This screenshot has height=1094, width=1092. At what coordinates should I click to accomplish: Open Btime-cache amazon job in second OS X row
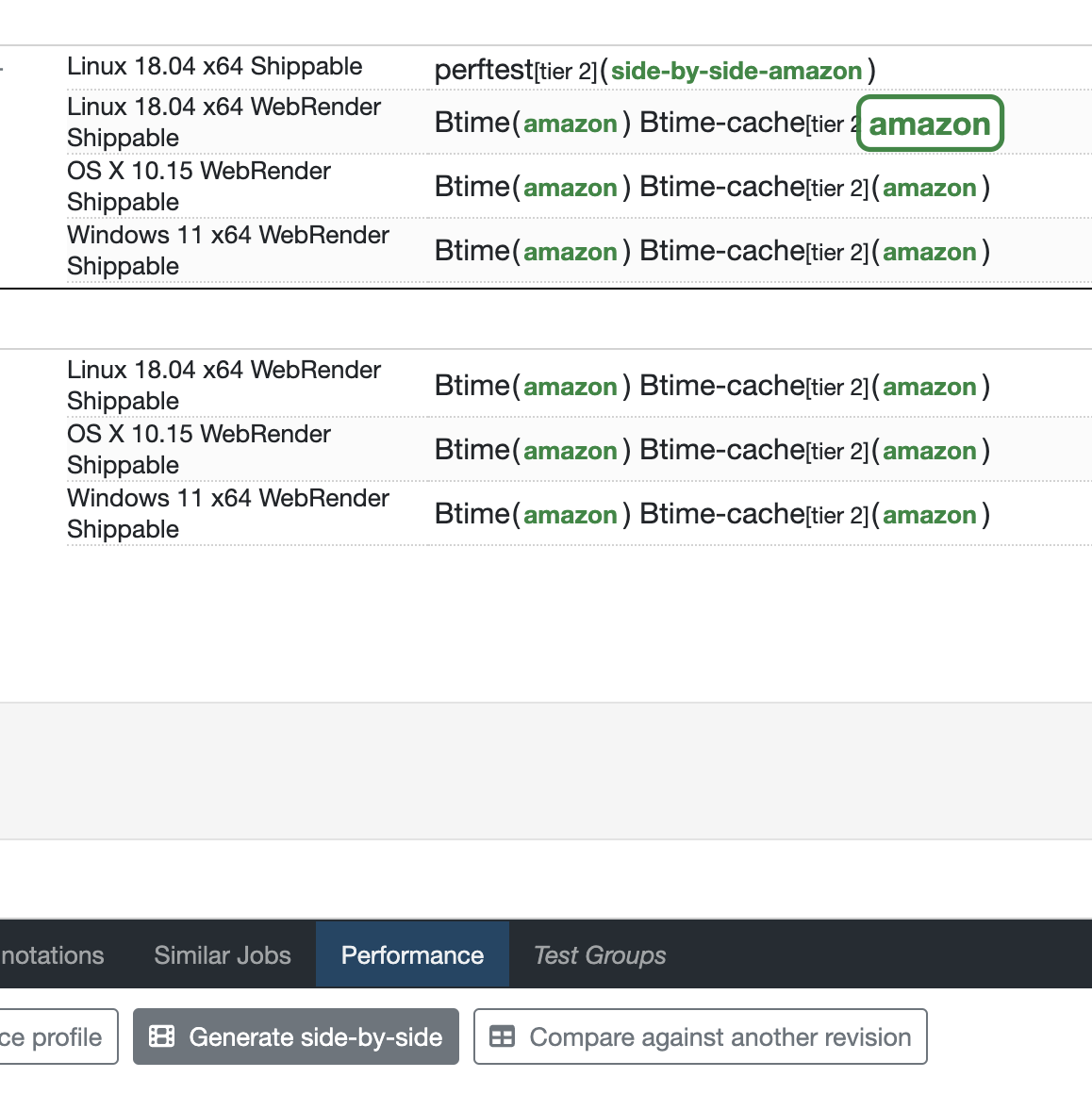(x=929, y=451)
